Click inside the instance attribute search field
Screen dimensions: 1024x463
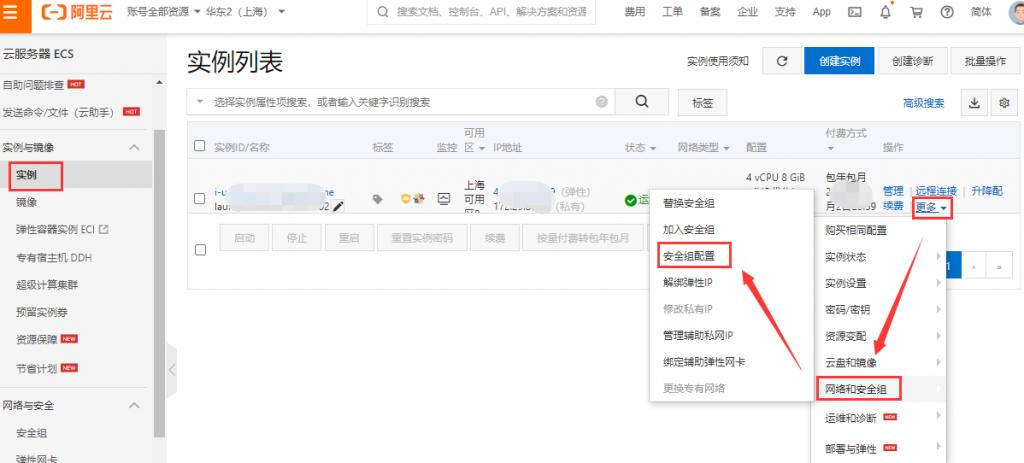400,102
